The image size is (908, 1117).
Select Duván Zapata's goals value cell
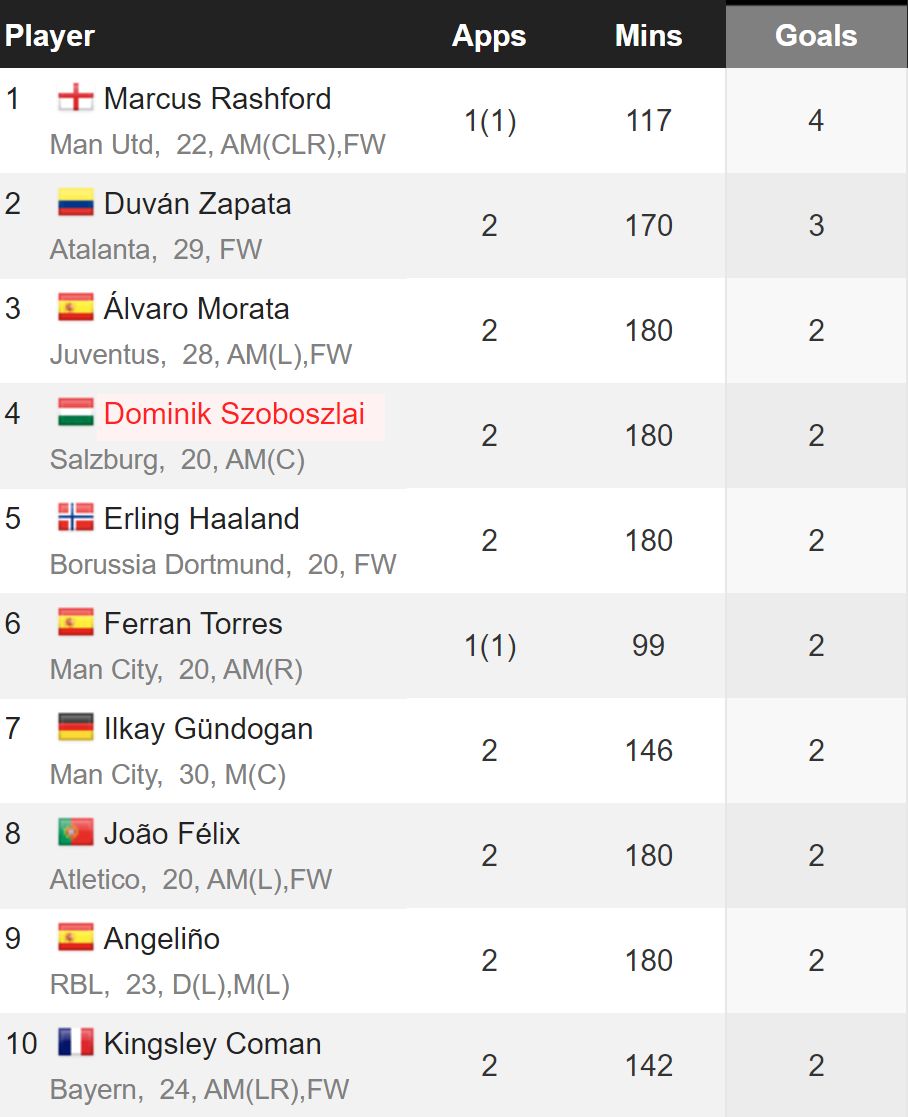click(x=816, y=226)
